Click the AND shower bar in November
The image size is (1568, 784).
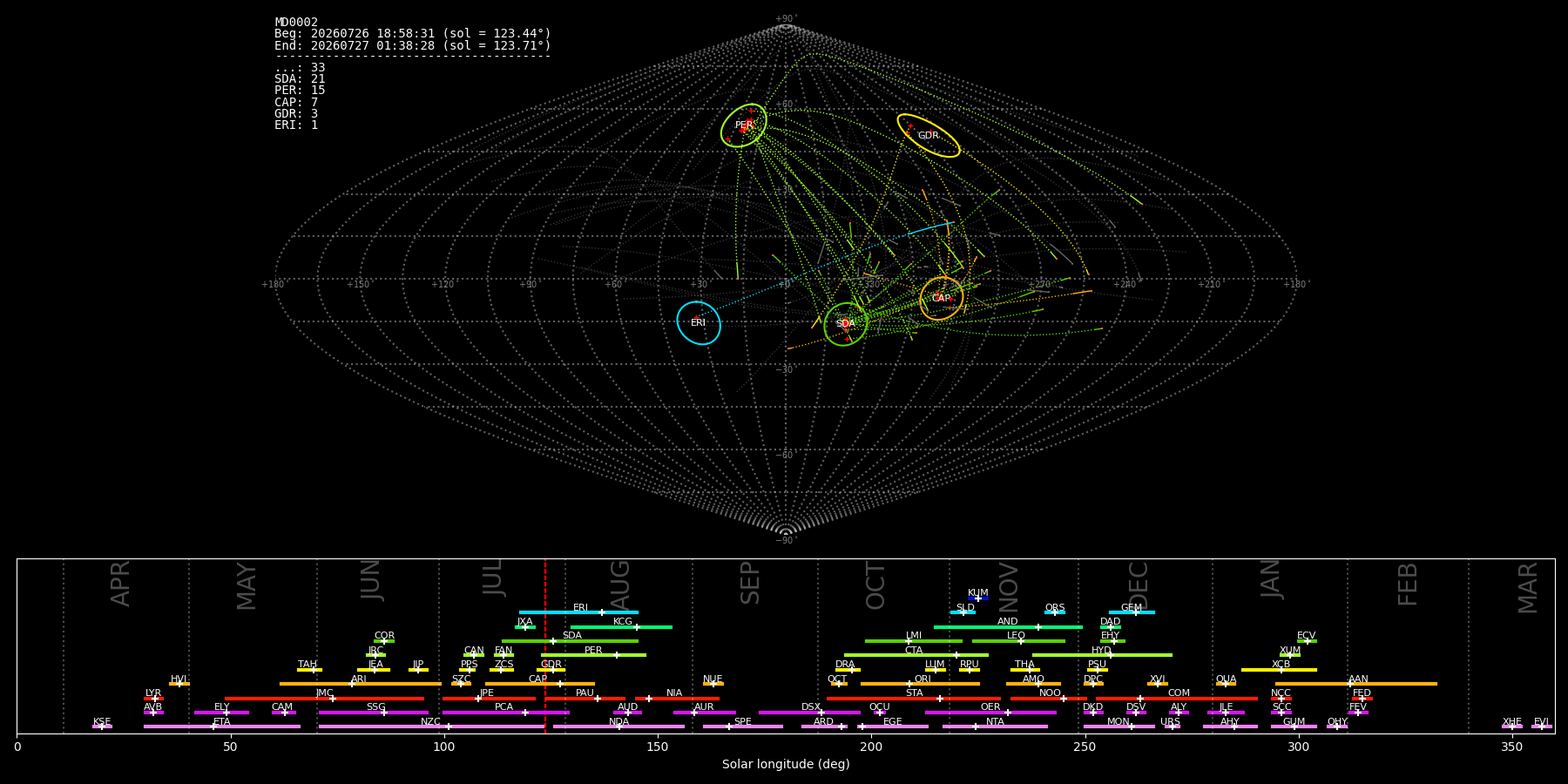[x=1008, y=626]
